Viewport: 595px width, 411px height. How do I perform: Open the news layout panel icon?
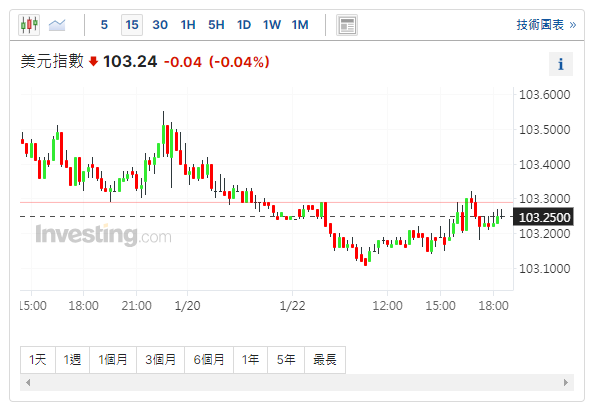pos(347,25)
